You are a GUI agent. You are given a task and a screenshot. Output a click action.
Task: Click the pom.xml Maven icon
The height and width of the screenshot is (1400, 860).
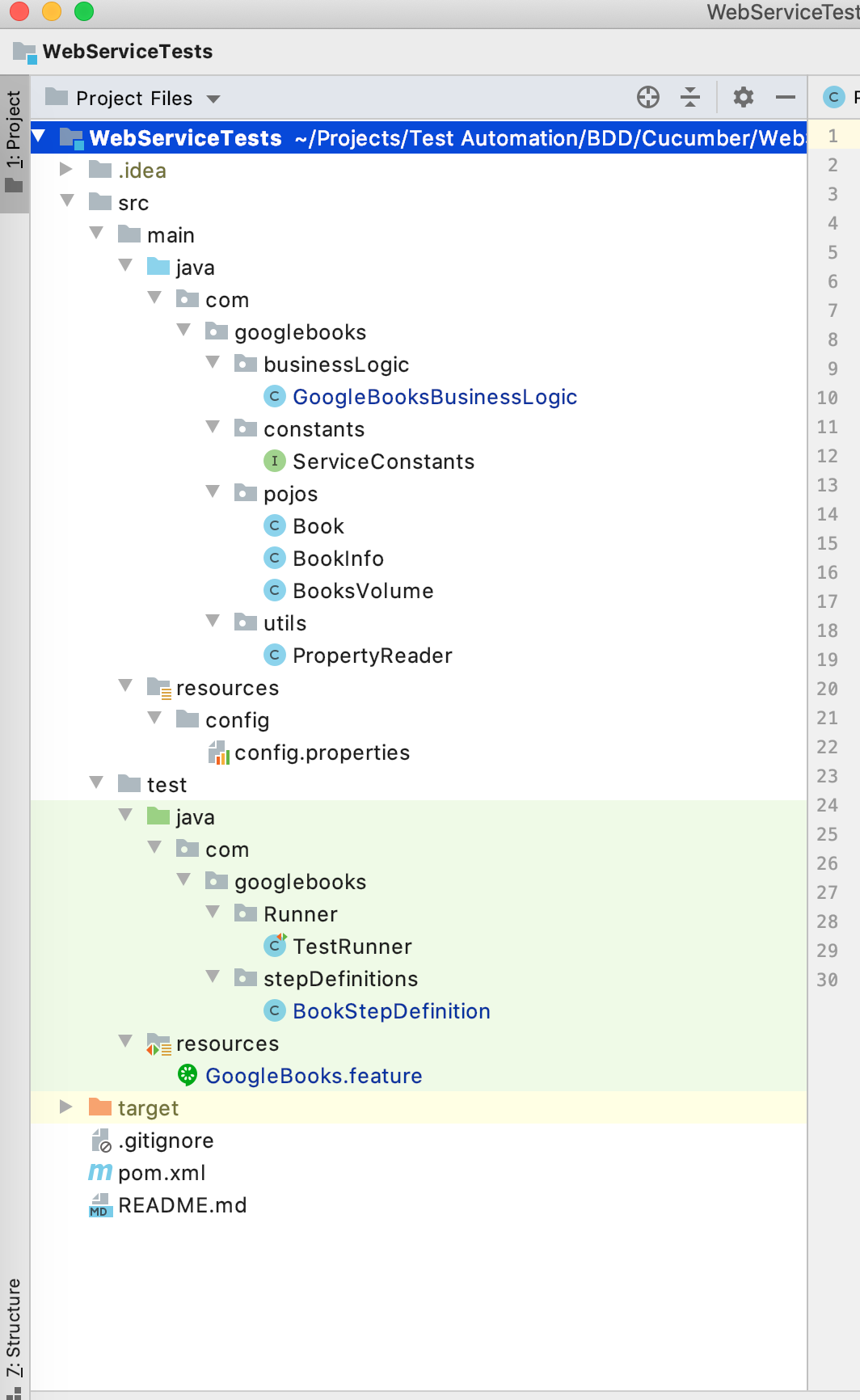pyautogui.click(x=100, y=1172)
